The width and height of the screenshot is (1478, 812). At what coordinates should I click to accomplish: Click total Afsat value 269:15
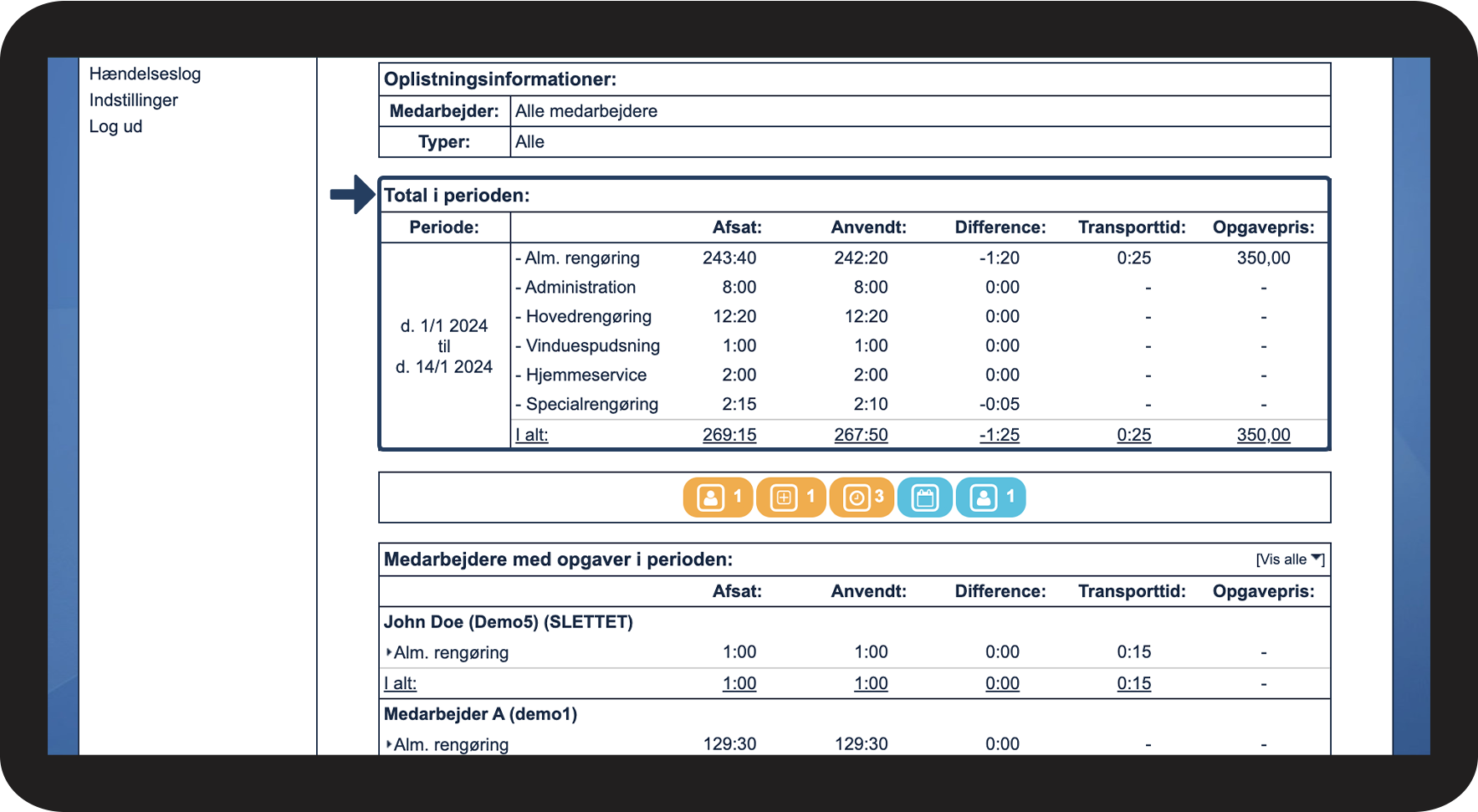(729, 435)
